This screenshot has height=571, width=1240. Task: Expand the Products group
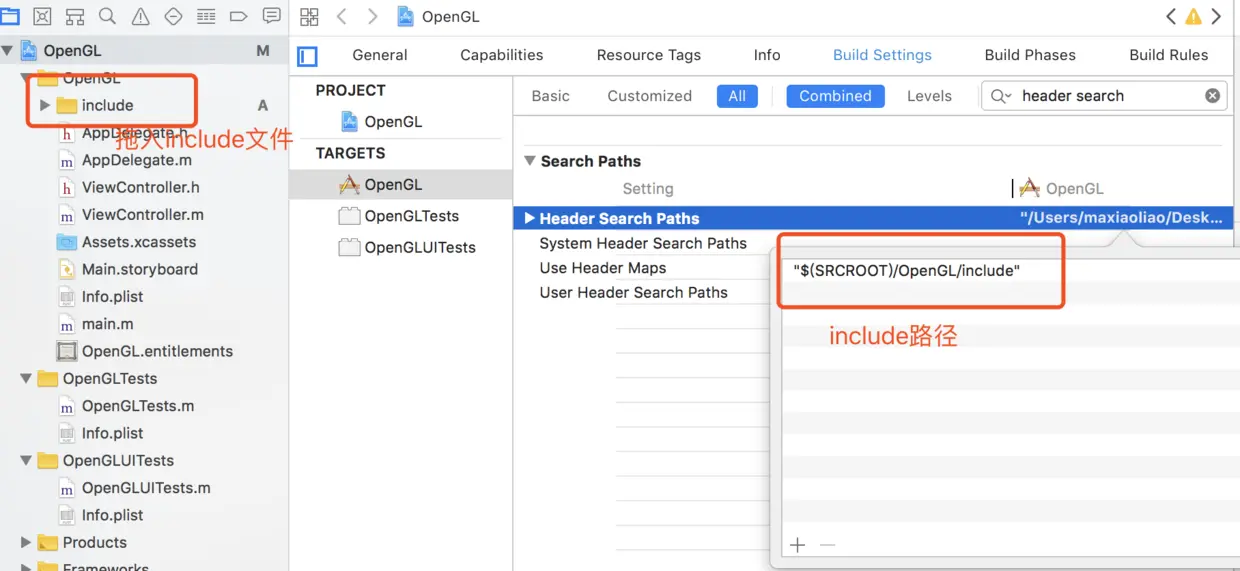pyautogui.click(x=26, y=542)
